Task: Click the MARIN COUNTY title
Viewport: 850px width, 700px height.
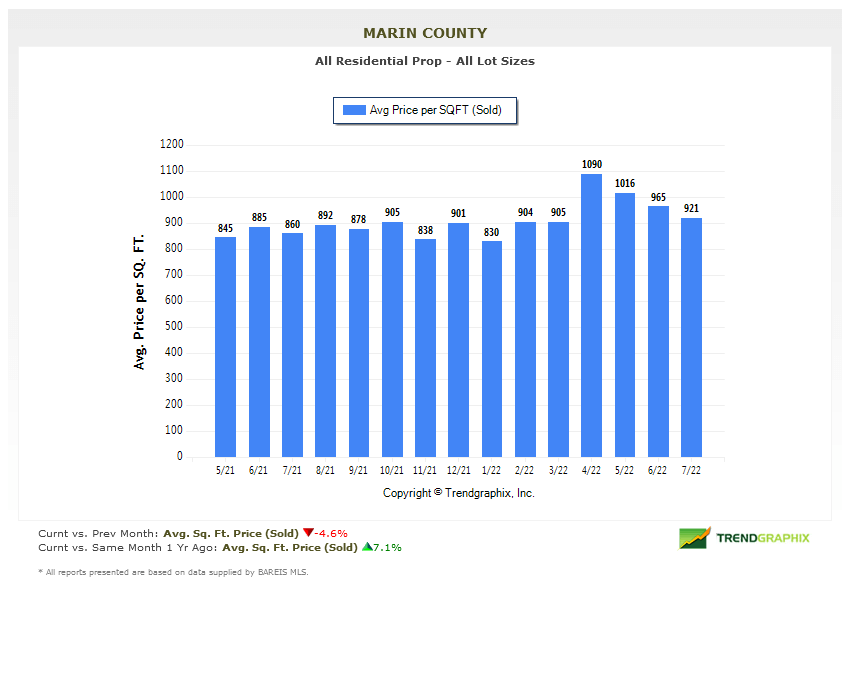Action: click(425, 33)
